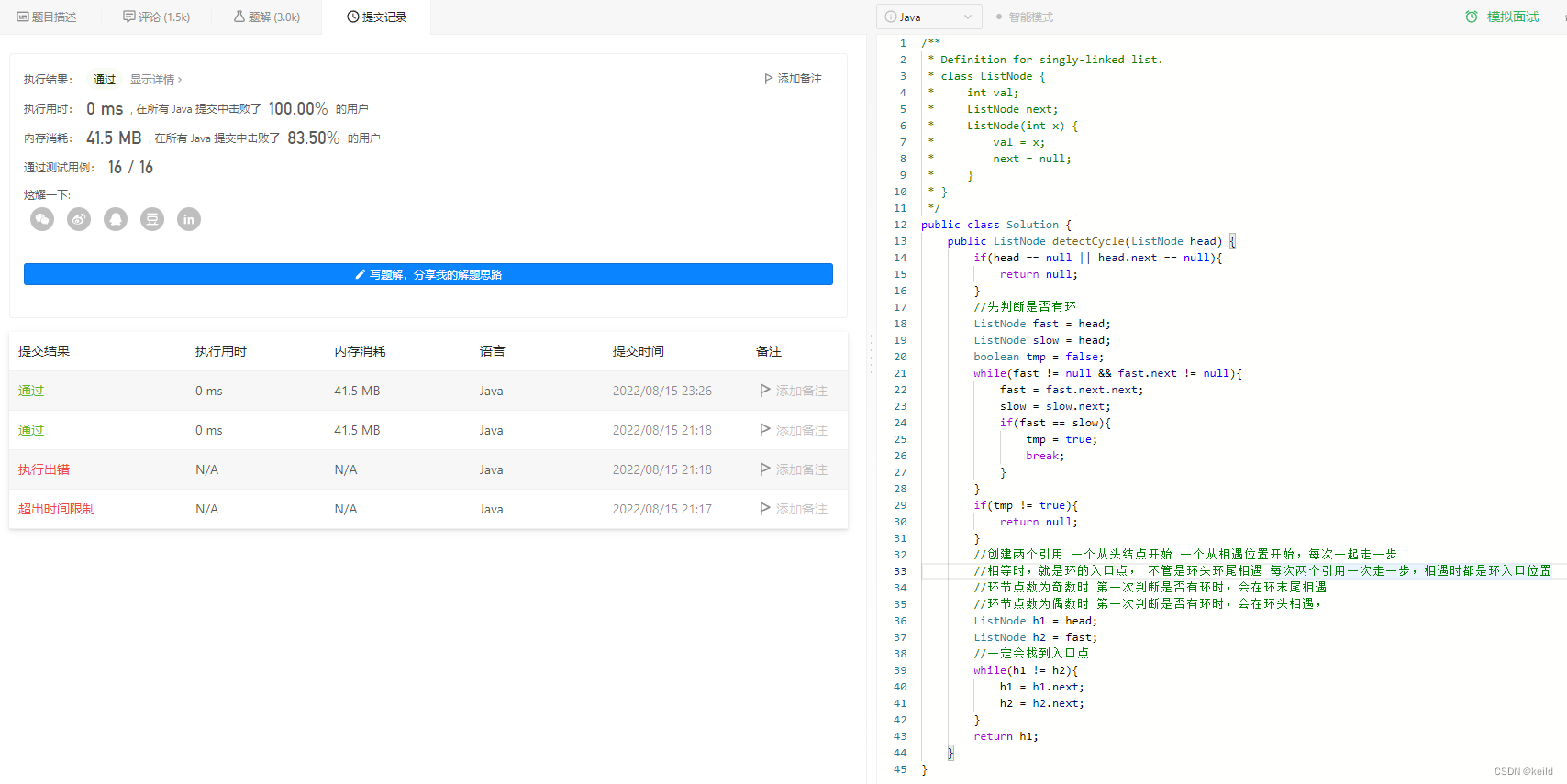Screen dimensions: 1567x784
Task: Click line number 33 in editor gutter
Action: point(900,571)
